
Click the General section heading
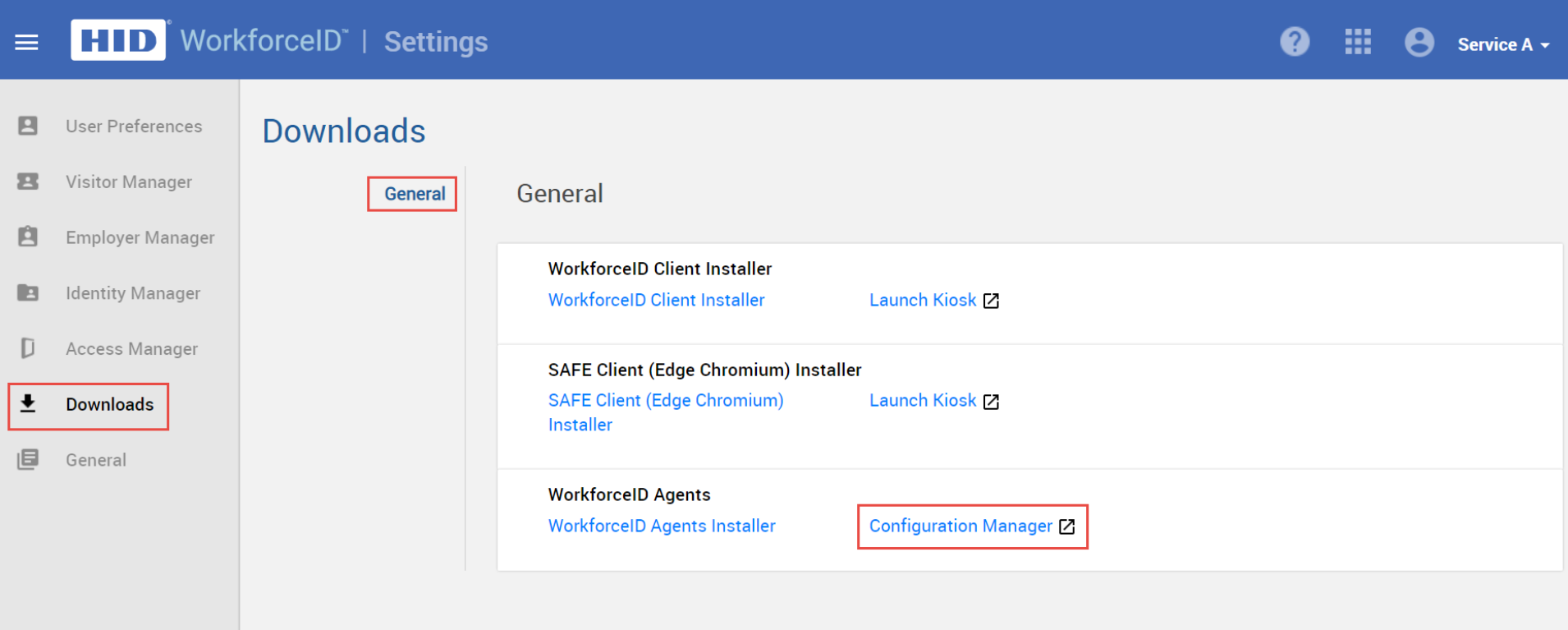pyautogui.click(x=560, y=194)
